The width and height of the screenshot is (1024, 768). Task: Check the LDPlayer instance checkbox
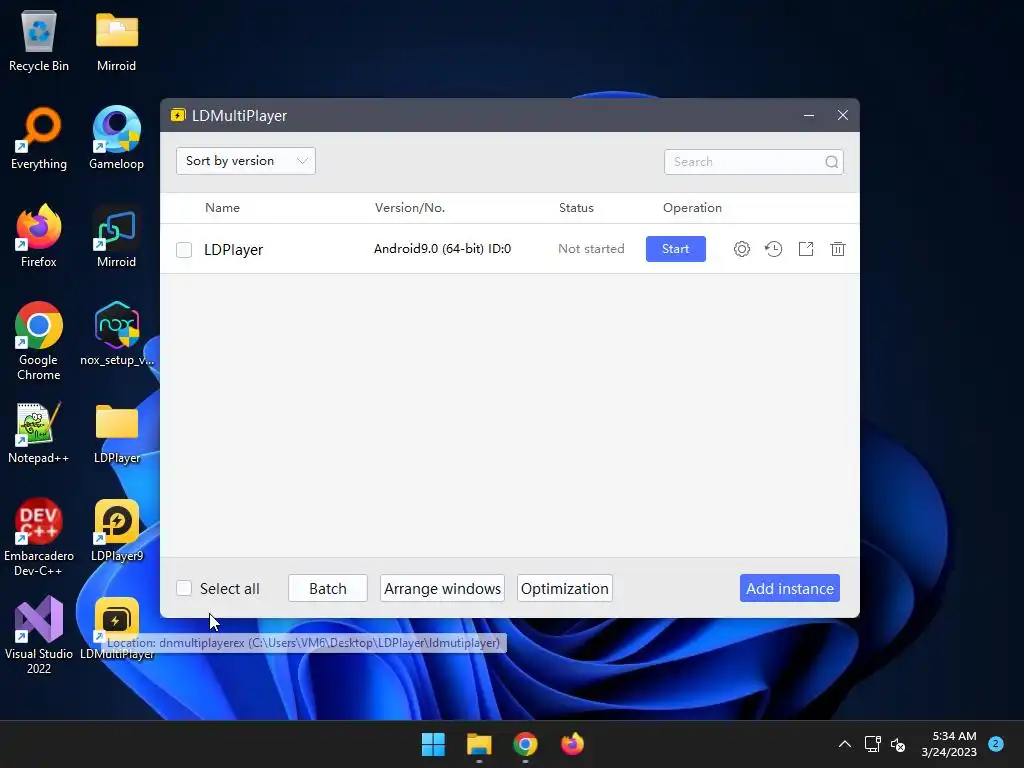(184, 249)
